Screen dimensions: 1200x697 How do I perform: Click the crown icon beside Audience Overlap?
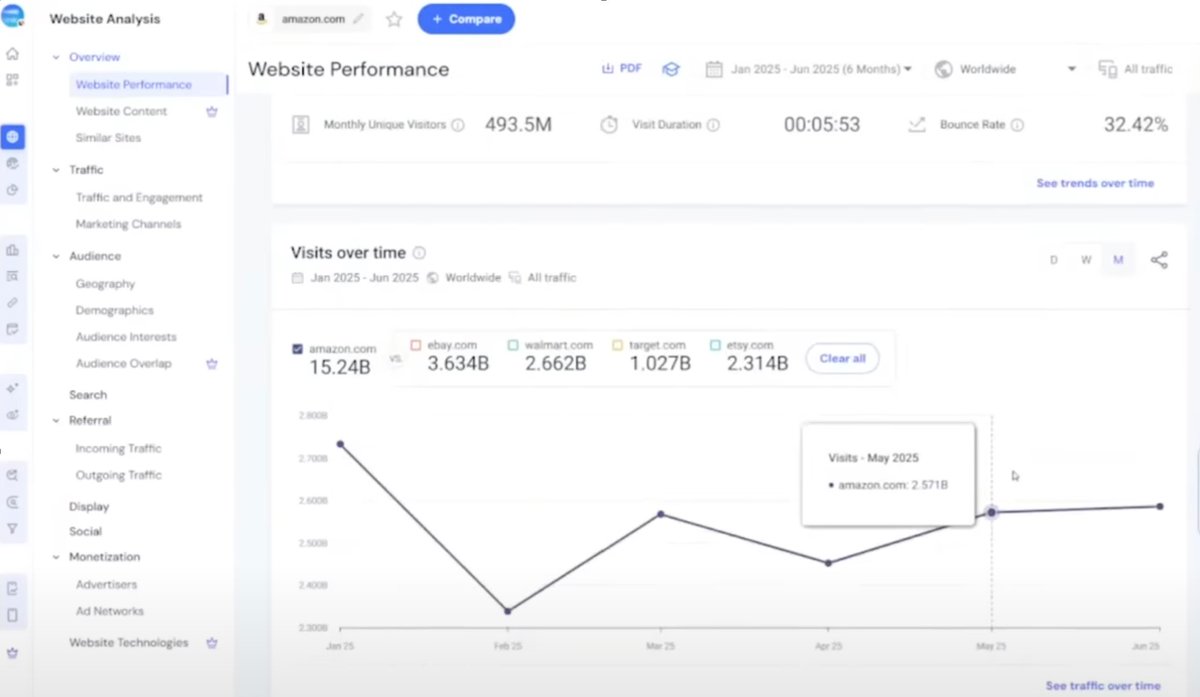(x=212, y=364)
